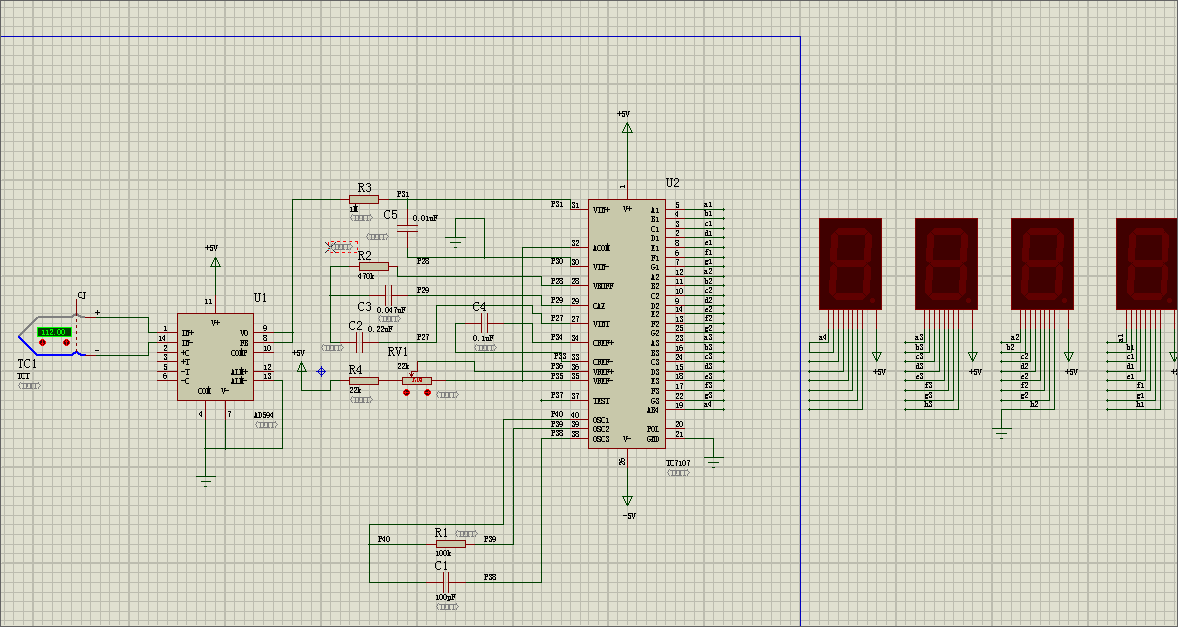The width and height of the screenshot is (1178, 627).
Task: Select the third seven-segment display from the left
Action: [1042, 264]
